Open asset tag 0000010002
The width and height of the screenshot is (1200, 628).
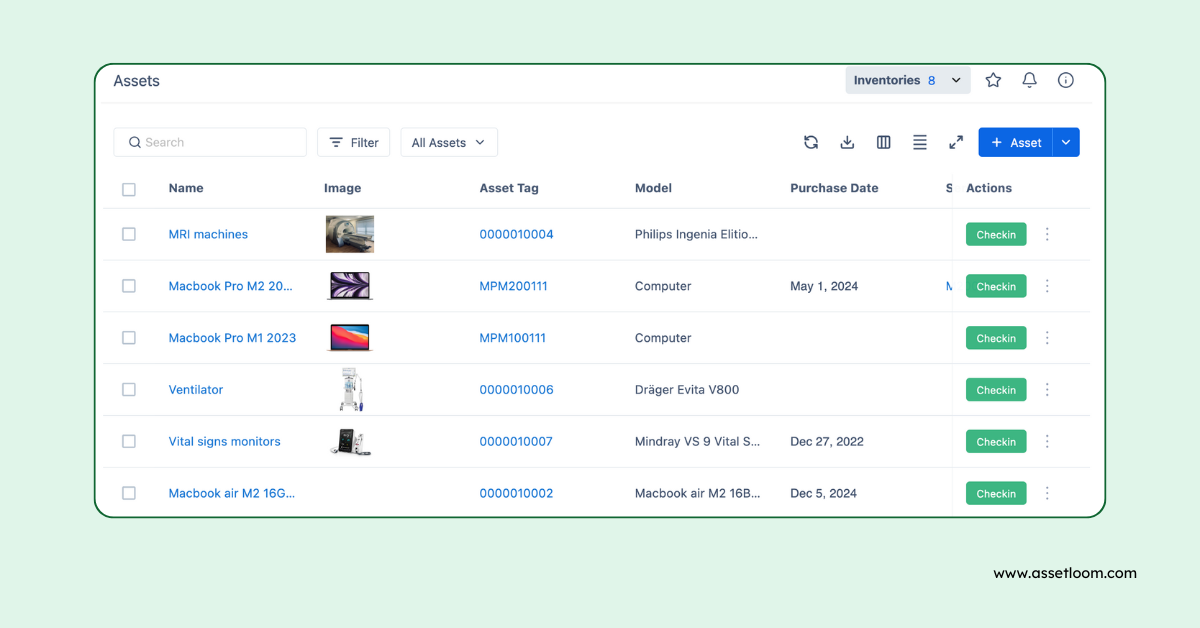(x=516, y=493)
